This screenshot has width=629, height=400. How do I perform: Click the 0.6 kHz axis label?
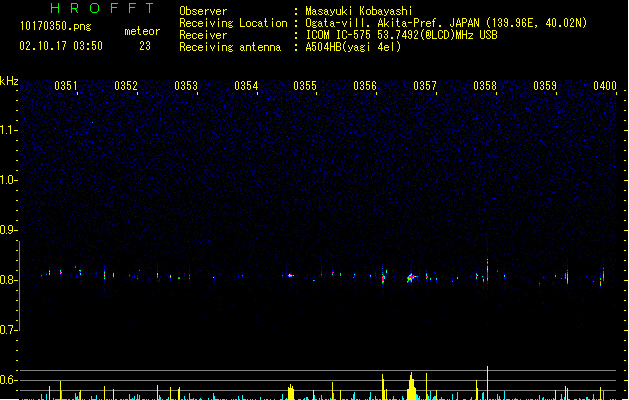[8, 380]
